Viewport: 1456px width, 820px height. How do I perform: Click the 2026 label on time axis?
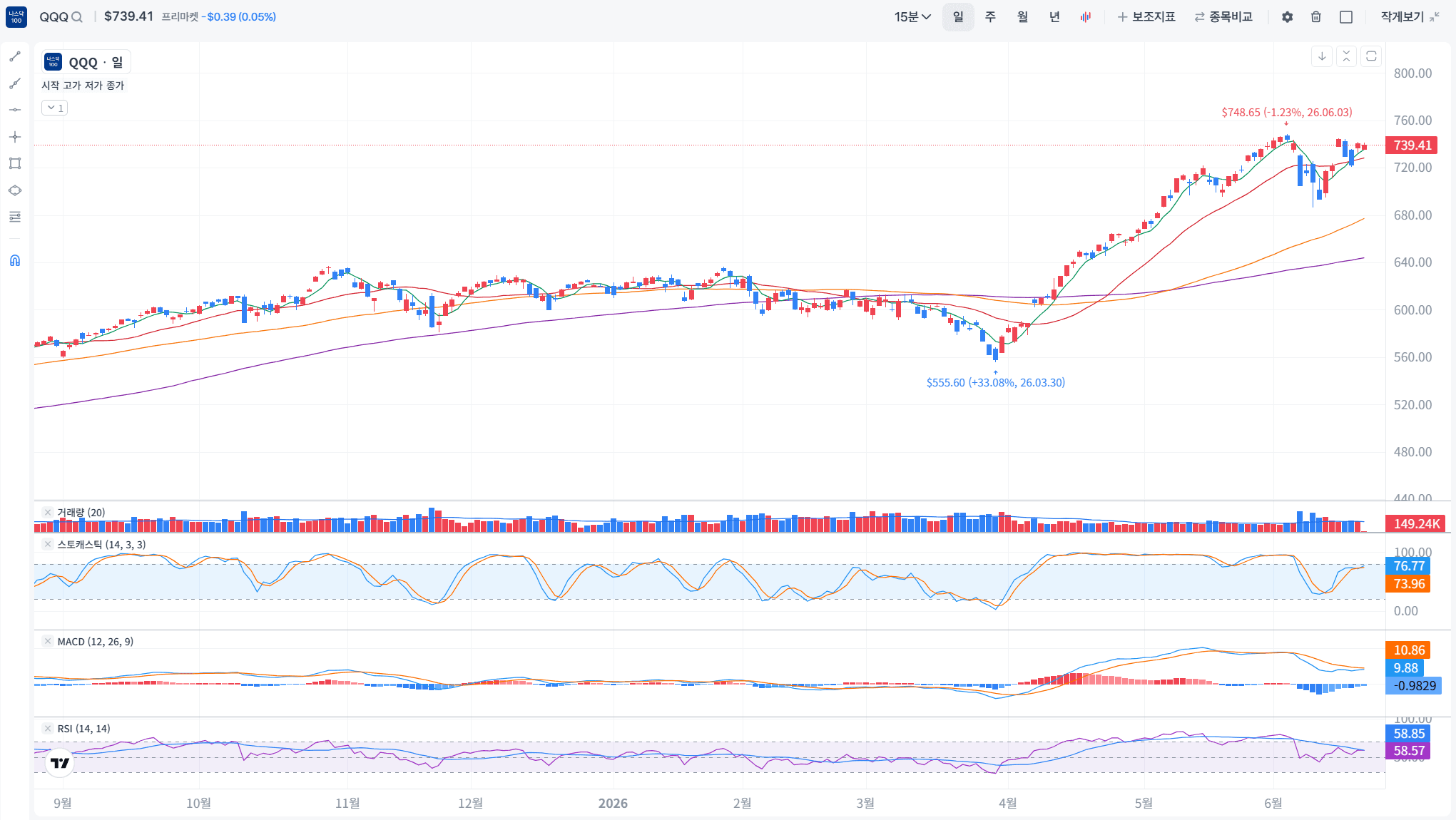coord(613,804)
